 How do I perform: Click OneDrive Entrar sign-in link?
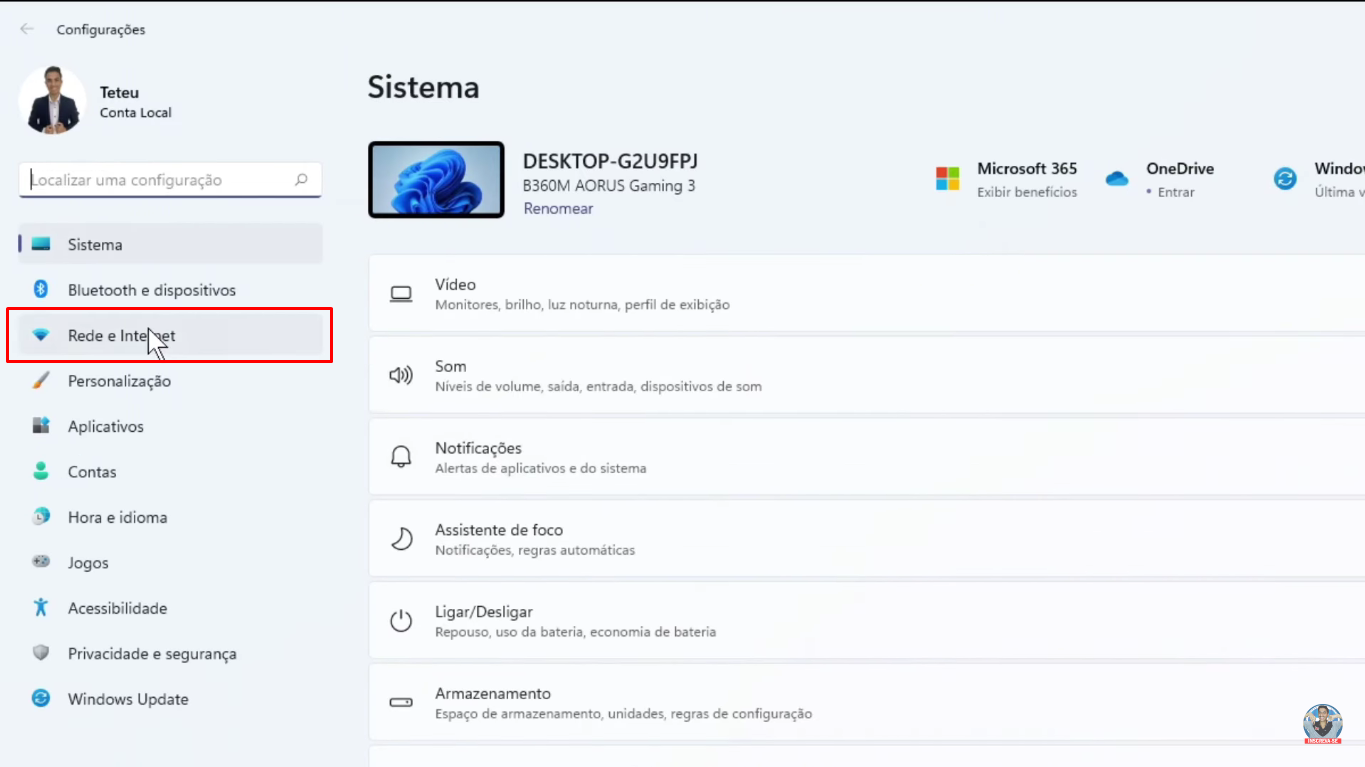point(1175,192)
